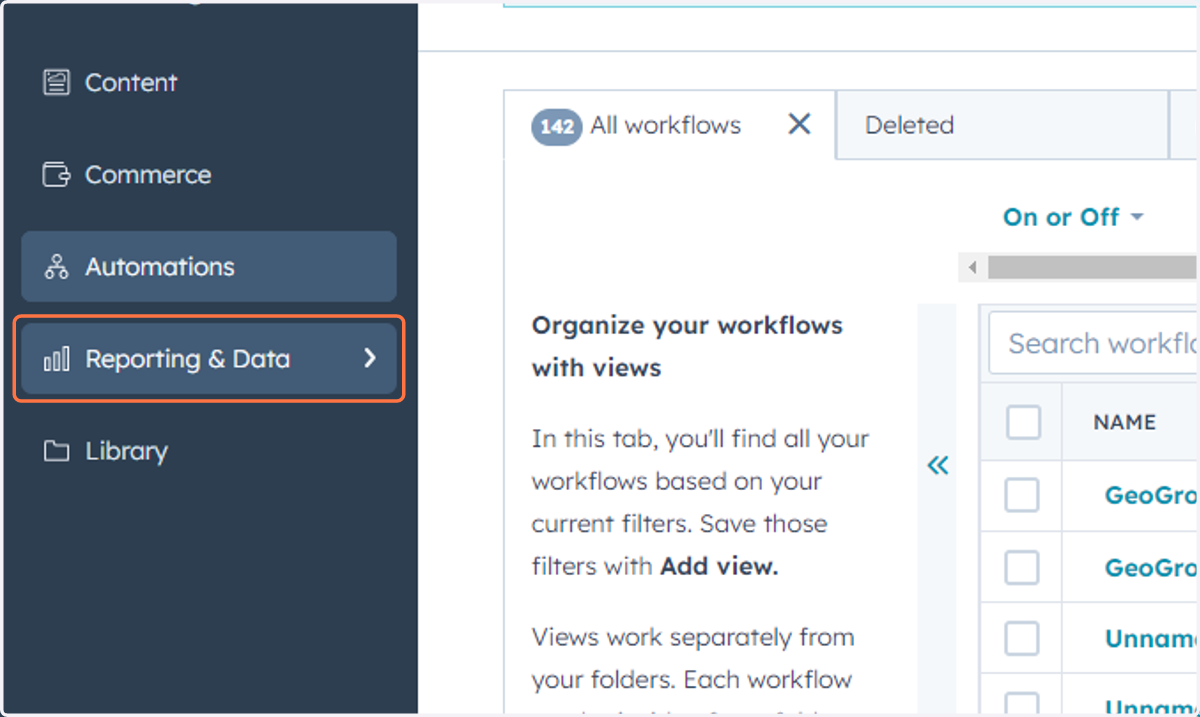Click the Content newspaper icon
The height and width of the screenshot is (717, 1200).
coord(57,82)
